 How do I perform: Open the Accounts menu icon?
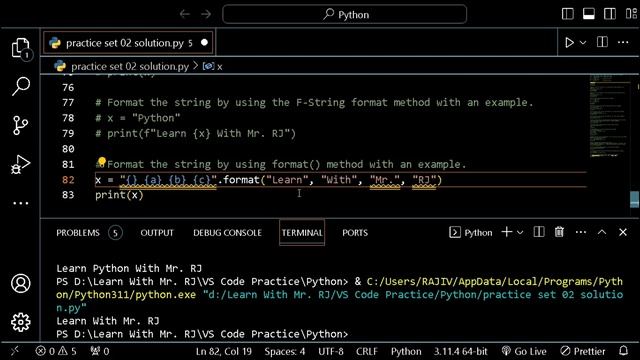[x=20, y=283]
